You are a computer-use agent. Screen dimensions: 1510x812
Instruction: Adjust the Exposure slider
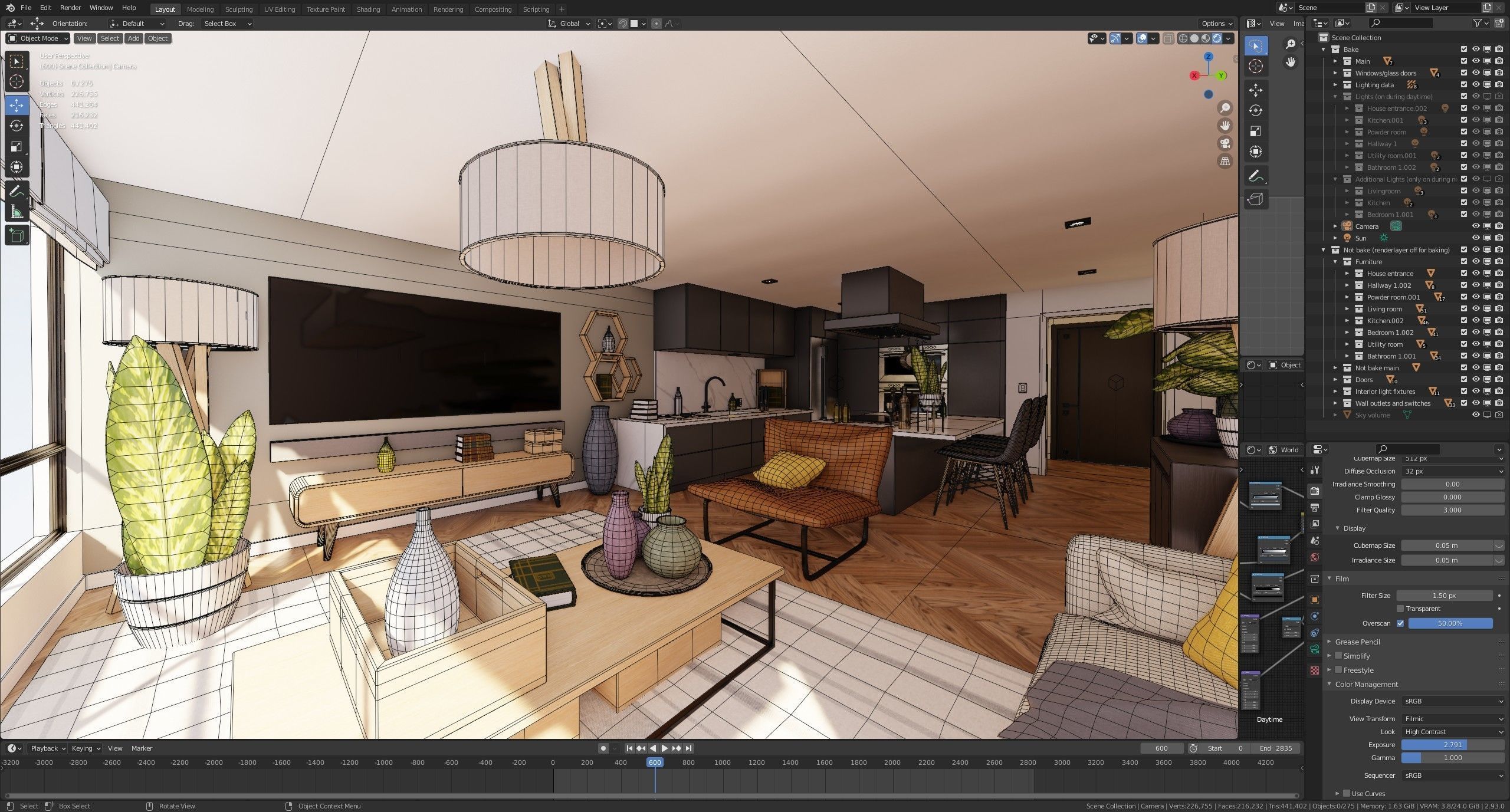pyautogui.click(x=1453, y=745)
